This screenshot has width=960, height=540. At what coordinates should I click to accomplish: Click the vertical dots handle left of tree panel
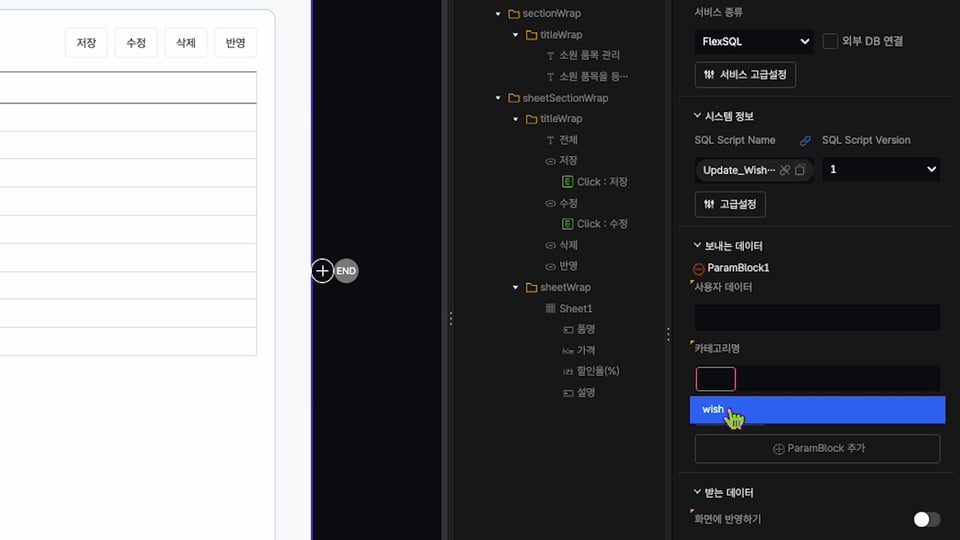[451, 318]
